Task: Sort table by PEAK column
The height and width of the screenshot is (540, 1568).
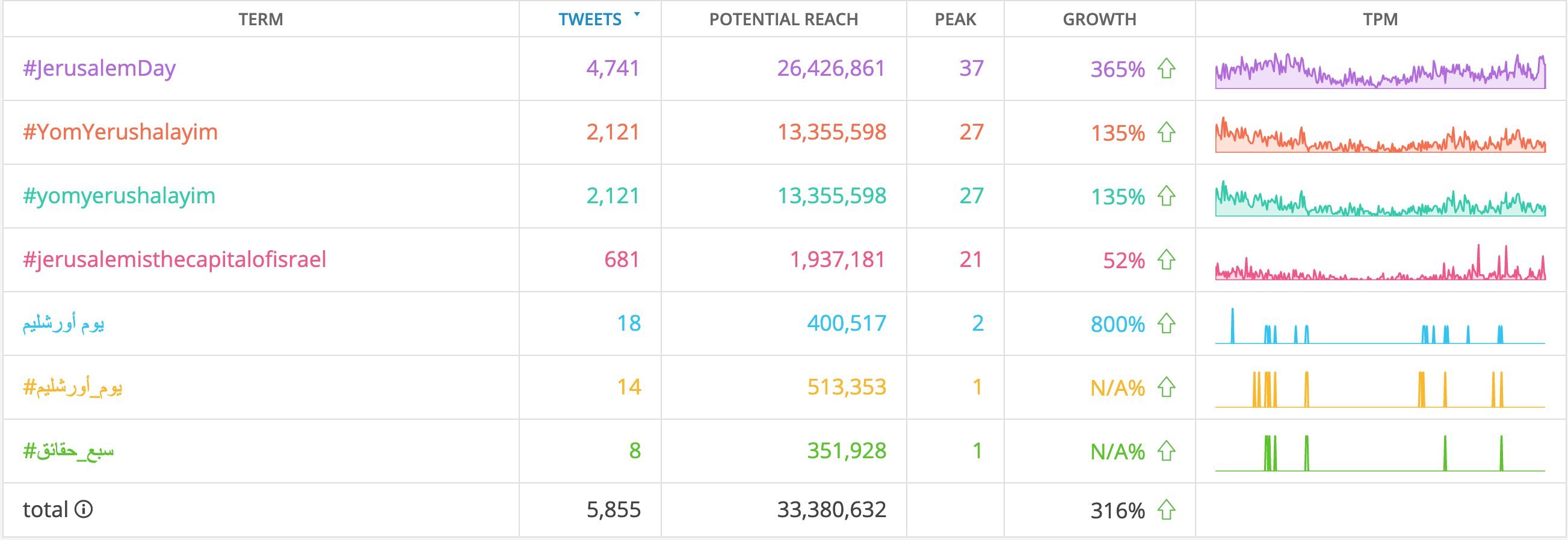Action: [955, 19]
